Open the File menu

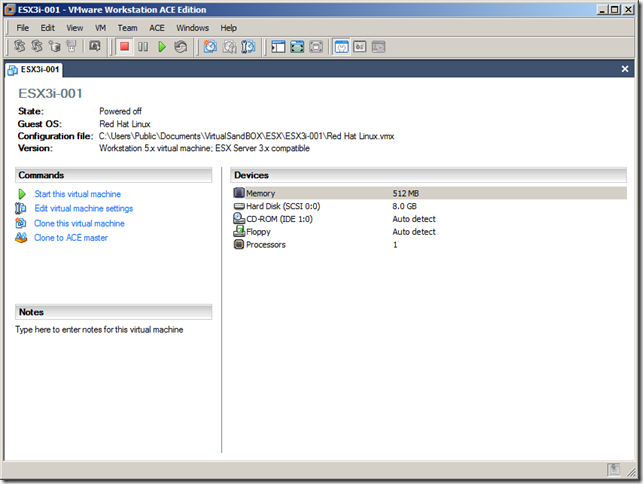23,28
